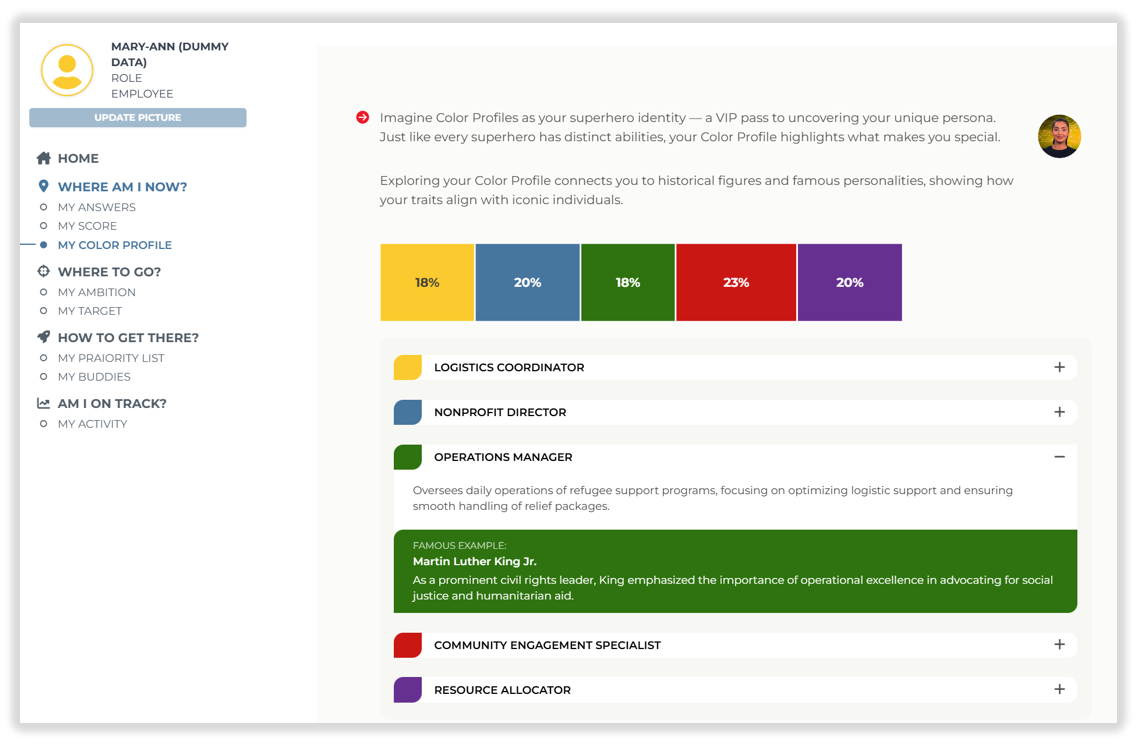Open Am I On Track section
The image size is (1141, 747).
click(112, 403)
